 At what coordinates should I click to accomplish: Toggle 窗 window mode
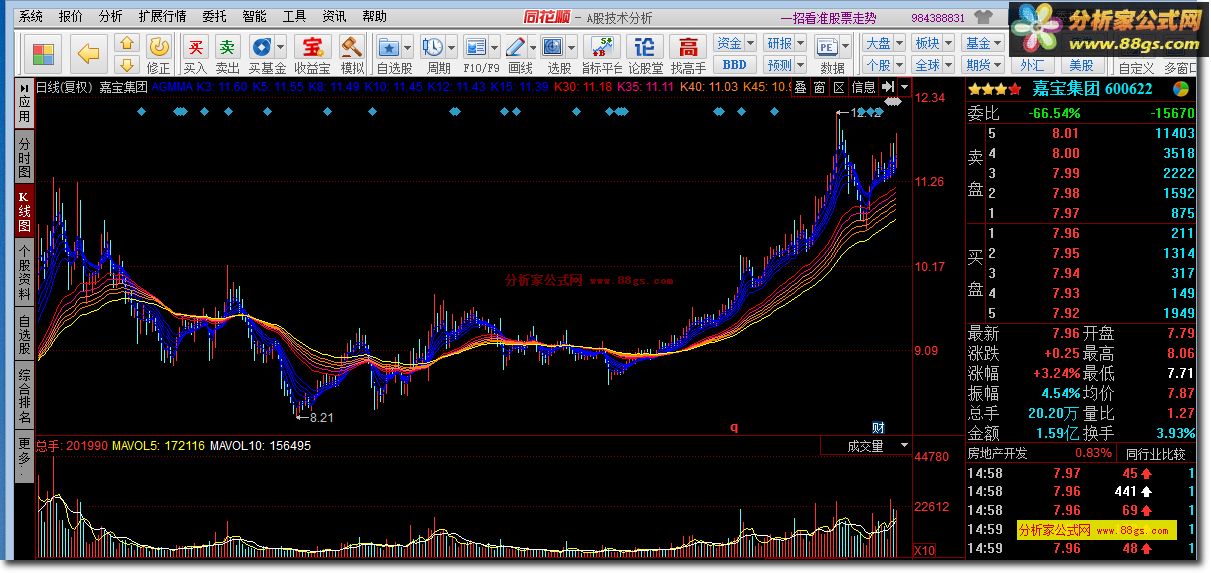pos(819,88)
